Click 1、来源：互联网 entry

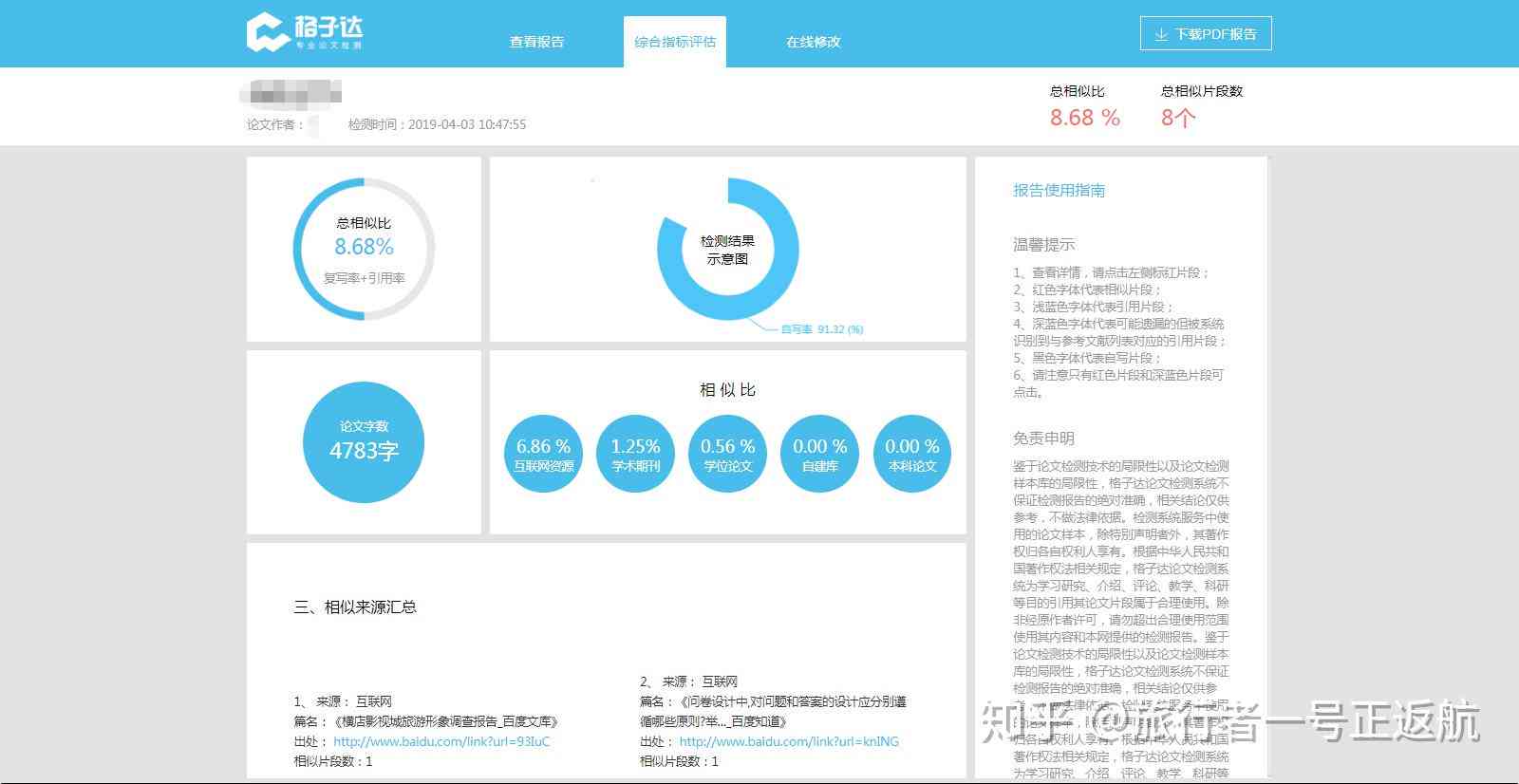point(343,701)
